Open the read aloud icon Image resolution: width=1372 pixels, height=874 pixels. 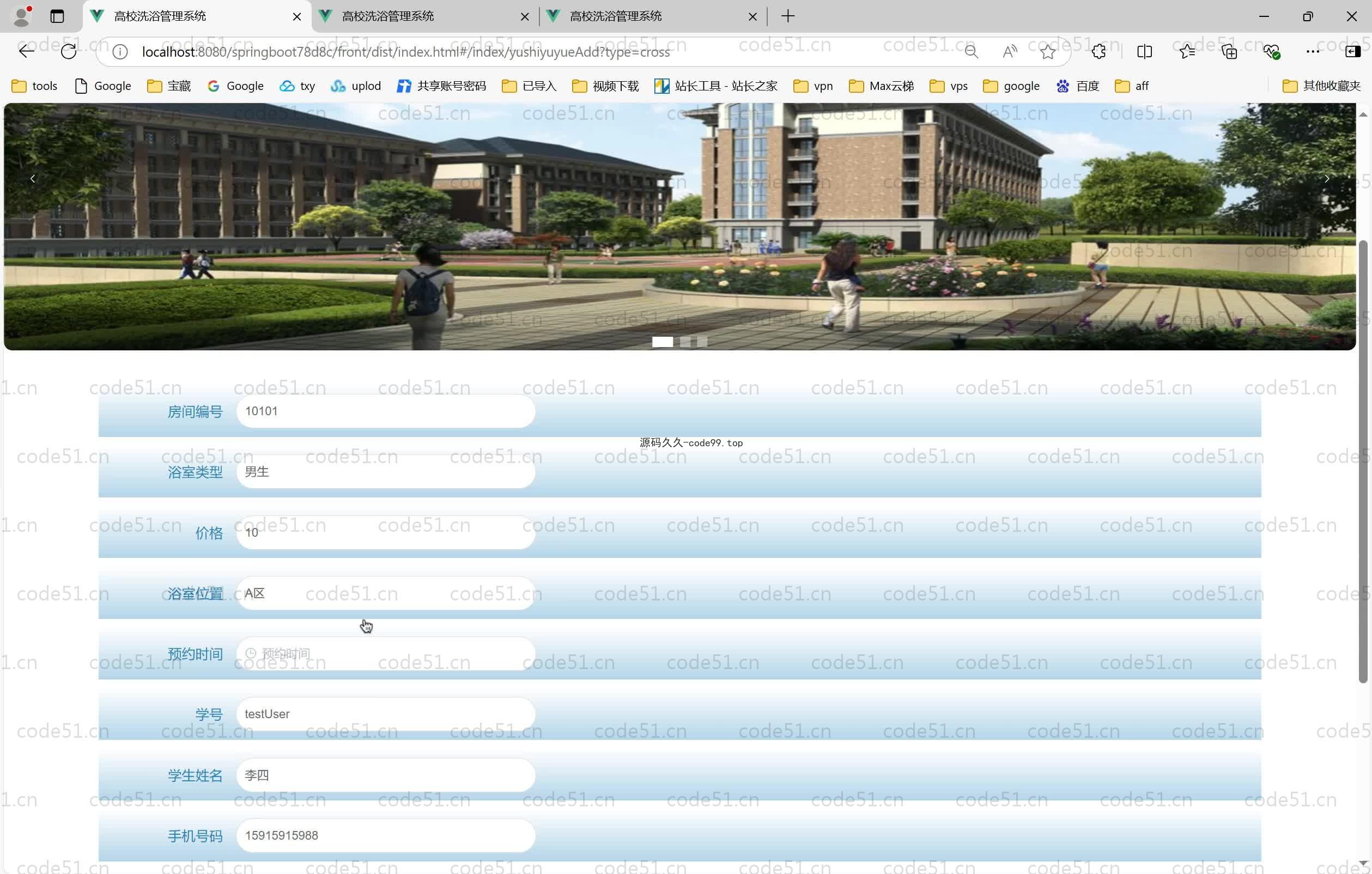(1010, 52)
